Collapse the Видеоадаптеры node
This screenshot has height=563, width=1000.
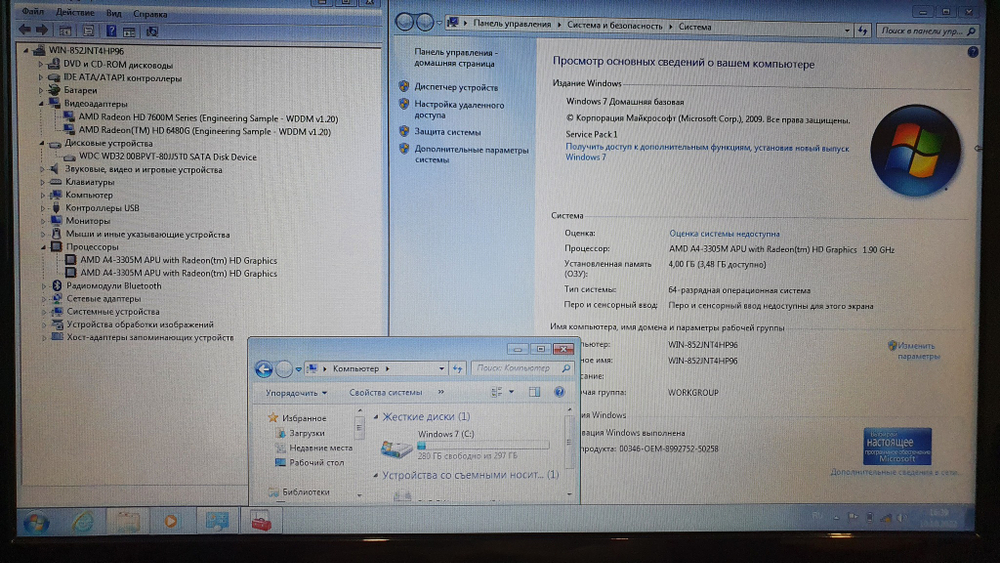coord(41,103)
